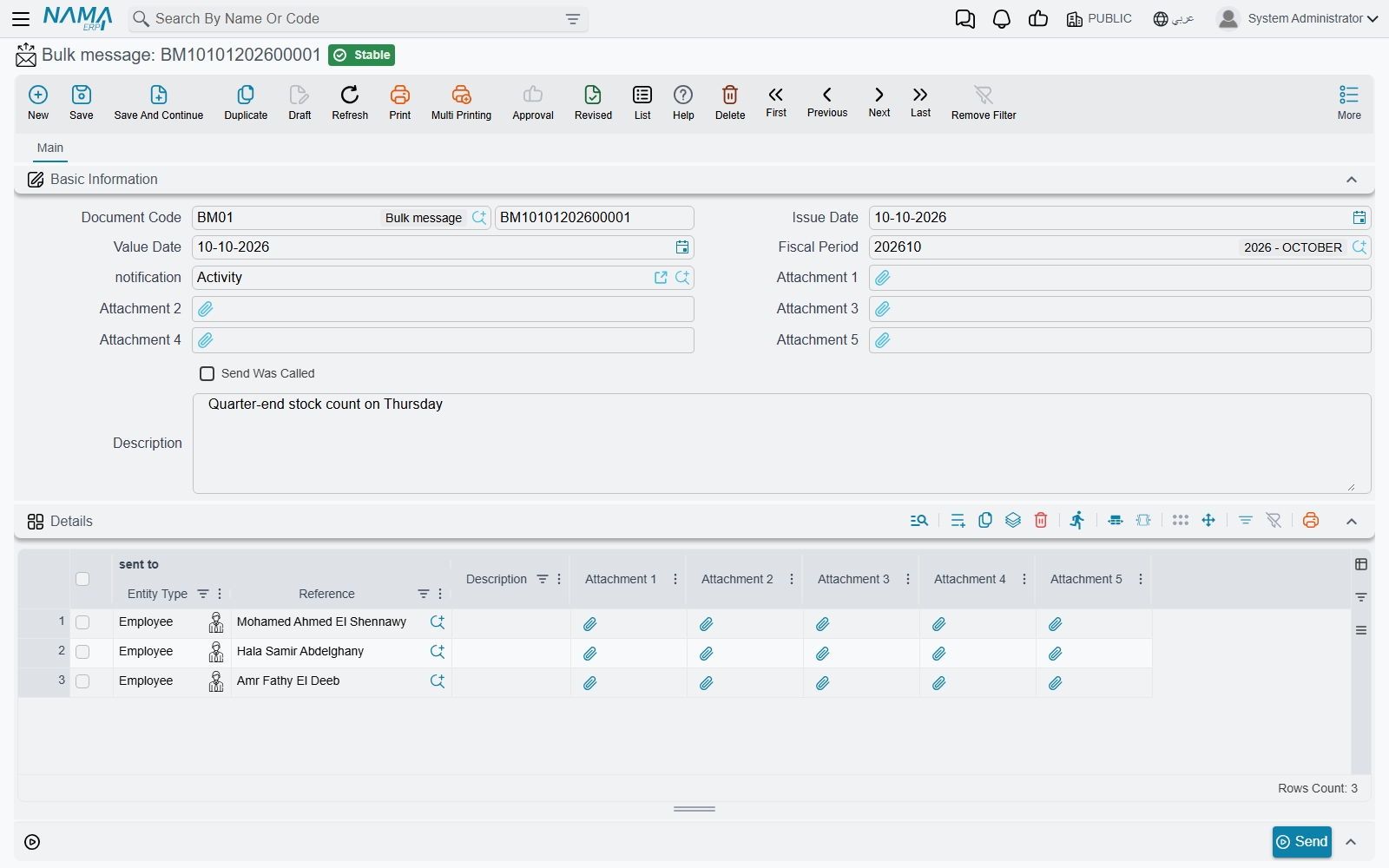Click red delete row icon in Details

tap(1041, 520)
